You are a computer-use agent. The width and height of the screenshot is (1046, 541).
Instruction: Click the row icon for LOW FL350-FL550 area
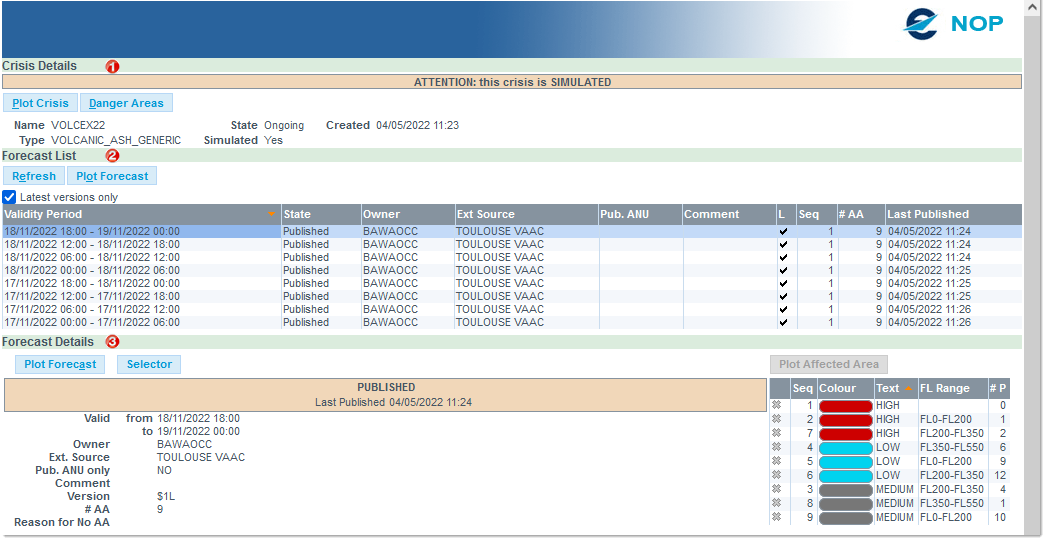[x=776, y=447]
